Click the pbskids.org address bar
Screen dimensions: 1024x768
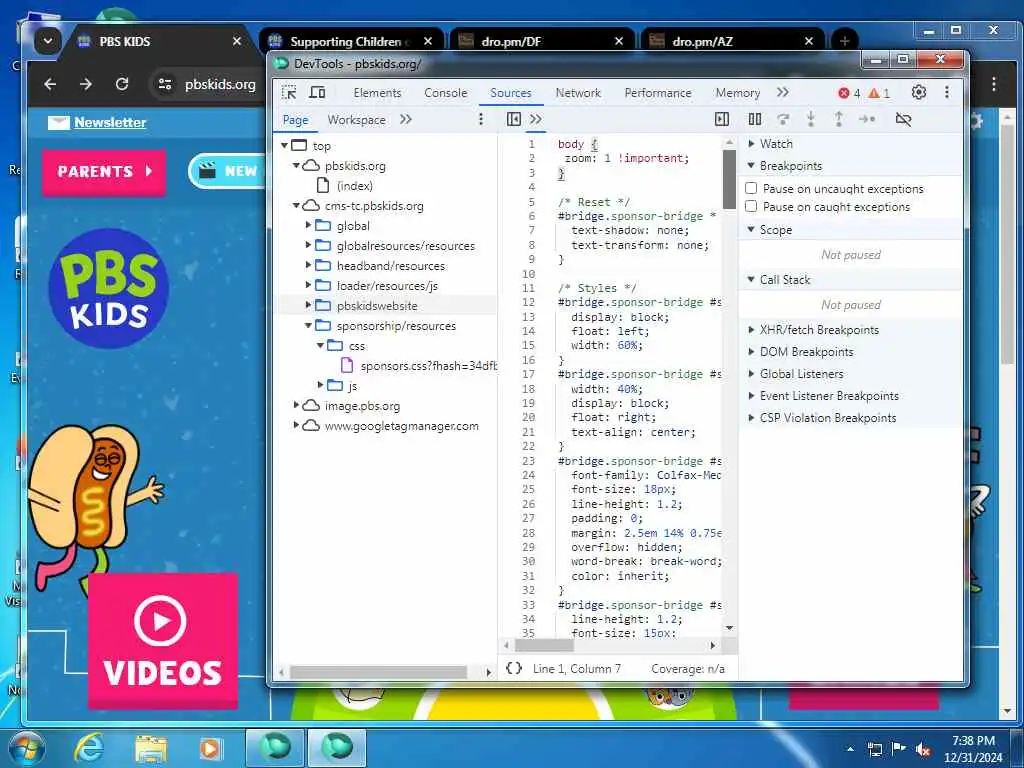point(219,84)
